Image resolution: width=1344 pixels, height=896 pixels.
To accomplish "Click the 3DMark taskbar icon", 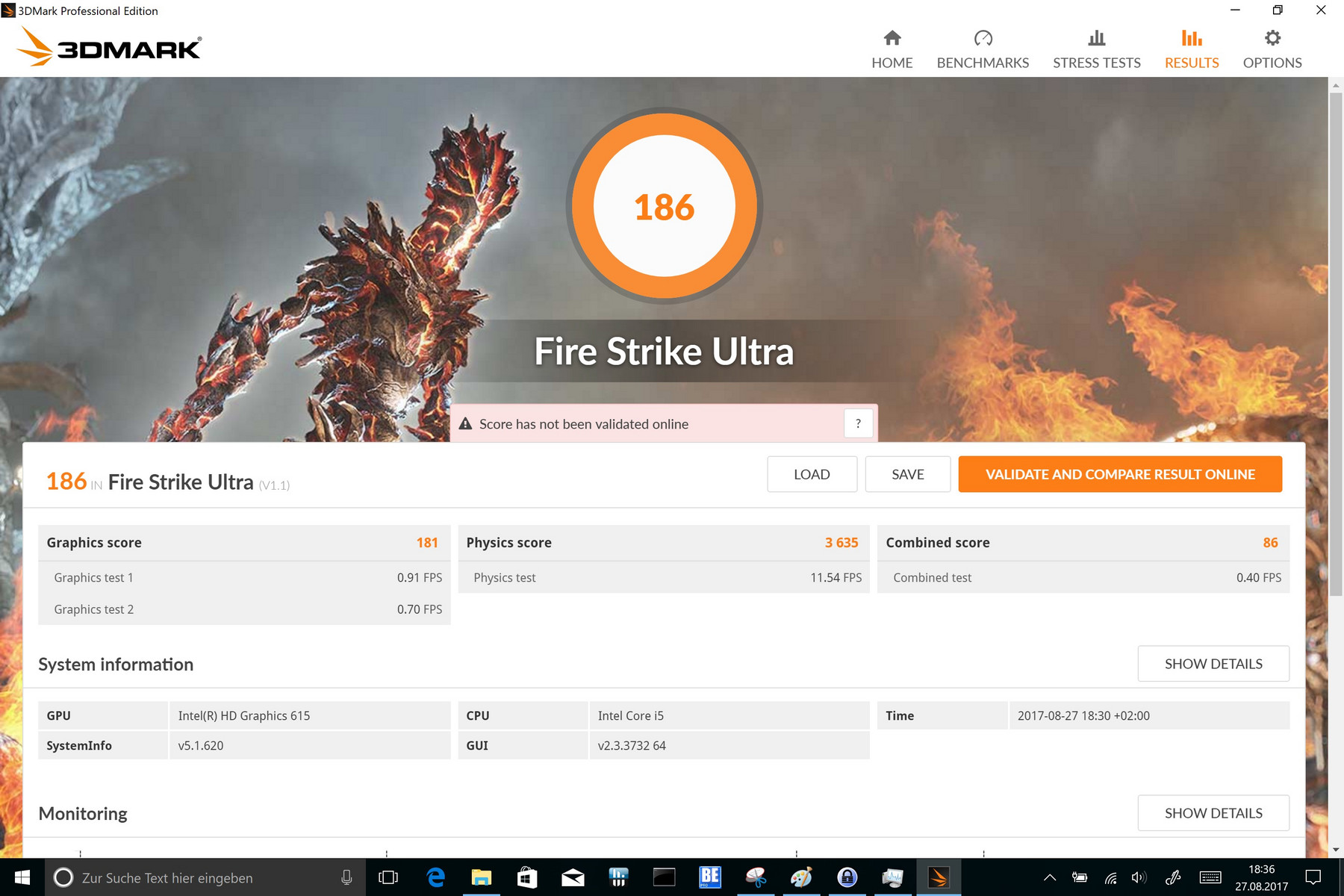I will point(939,877).
